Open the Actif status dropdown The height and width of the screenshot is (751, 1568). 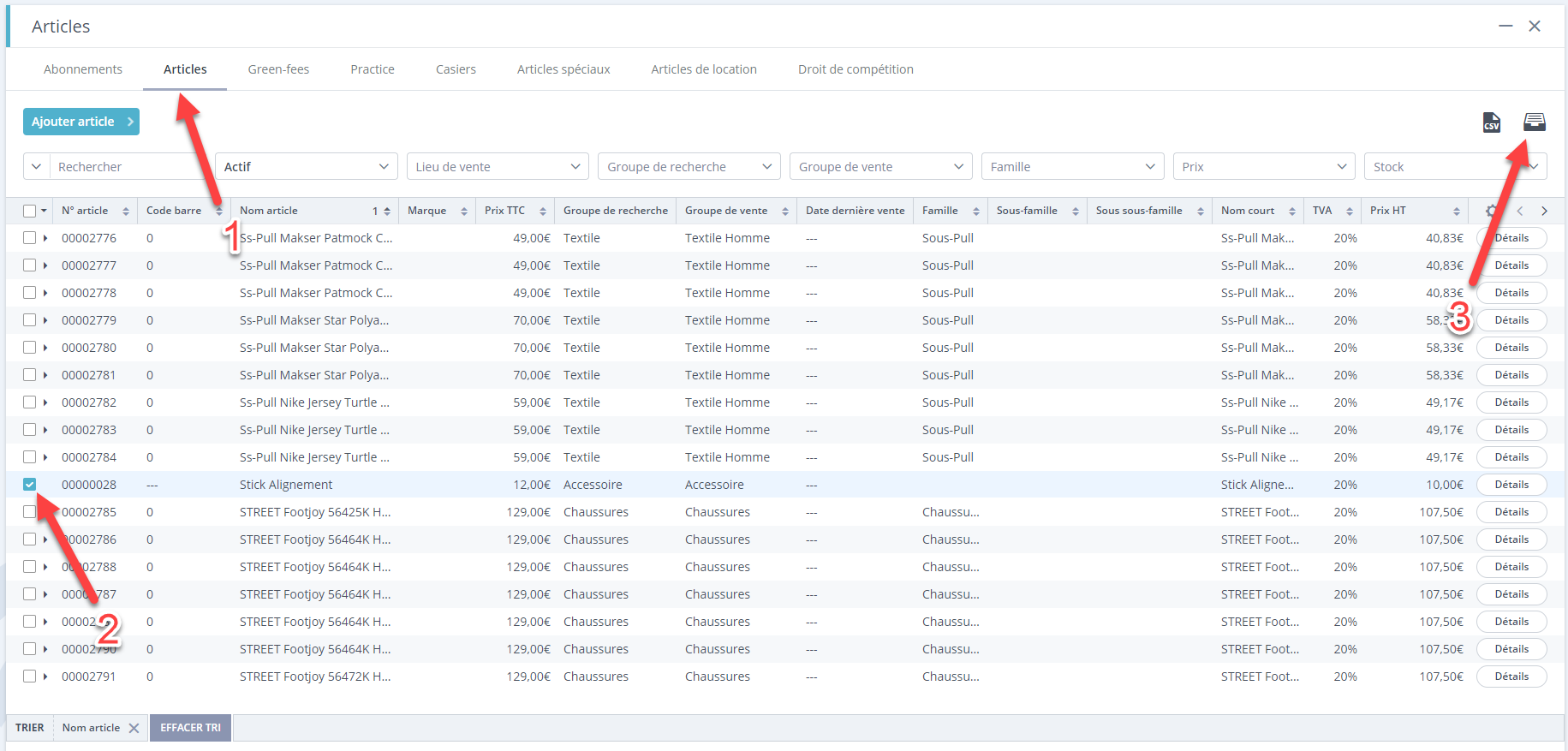tap(306, 167)
